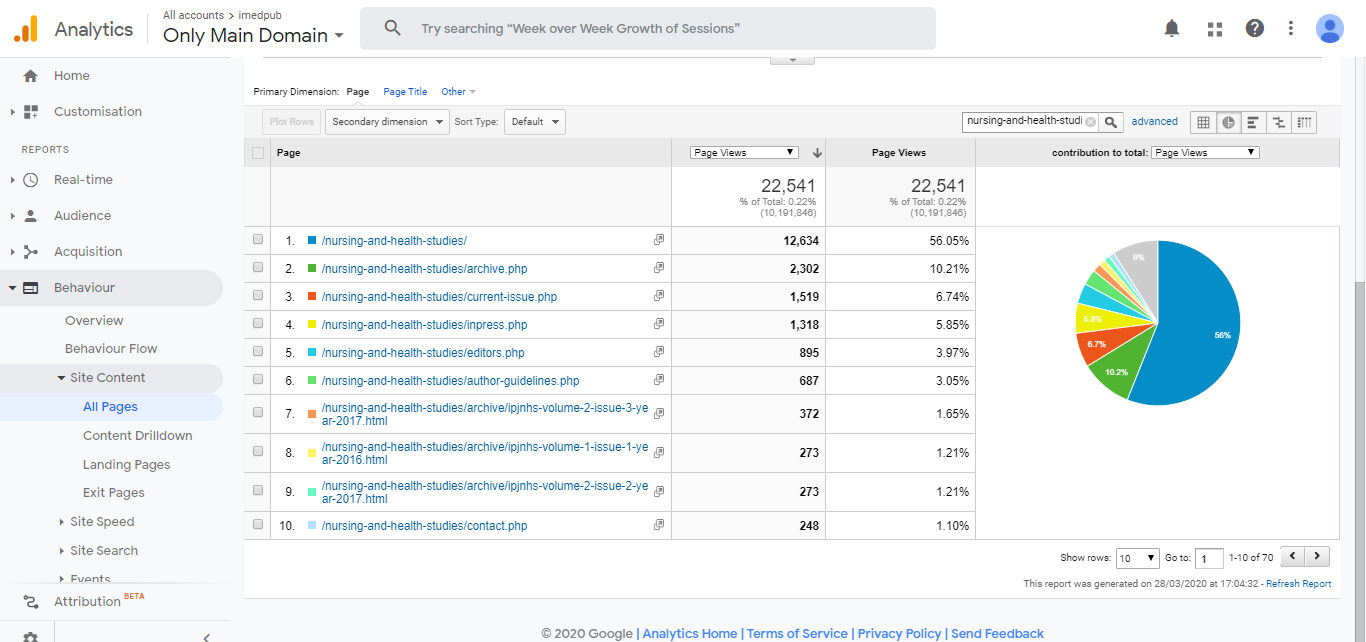
Task: Select the performance bar view icon
Action: tap(1253, 122)
